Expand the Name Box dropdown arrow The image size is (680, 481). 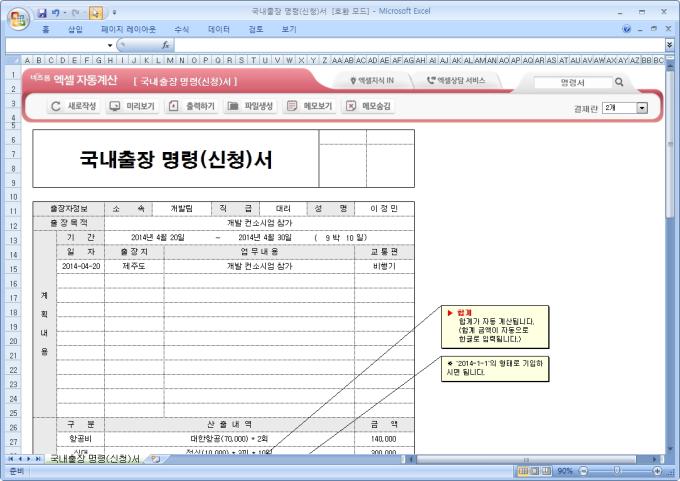click(110, 45)
